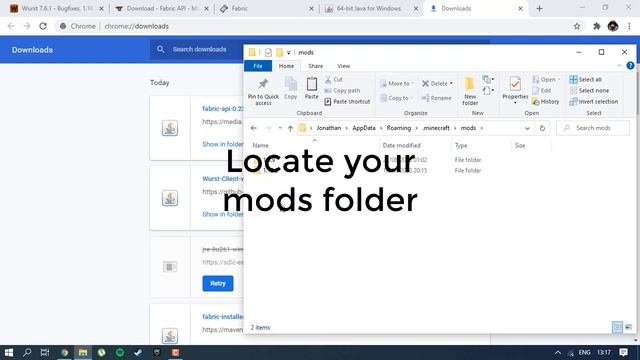The image size is (640, 360).
Task: Click Rename in the Organize group
Action: pos(436,98)
